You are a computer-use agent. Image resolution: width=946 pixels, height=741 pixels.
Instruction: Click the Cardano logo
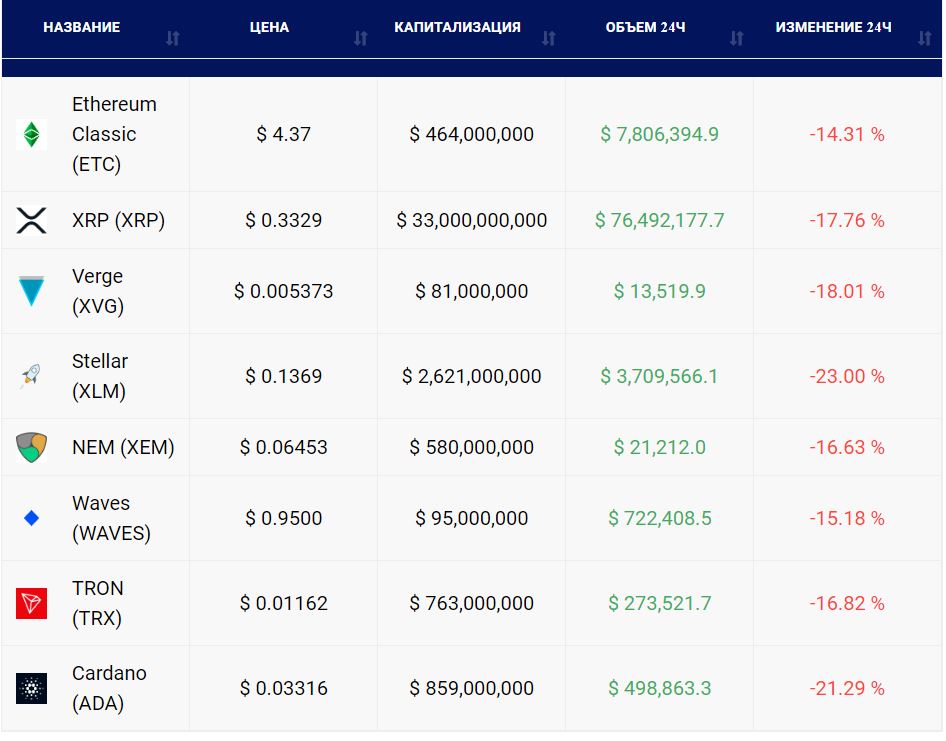[31, 688]
